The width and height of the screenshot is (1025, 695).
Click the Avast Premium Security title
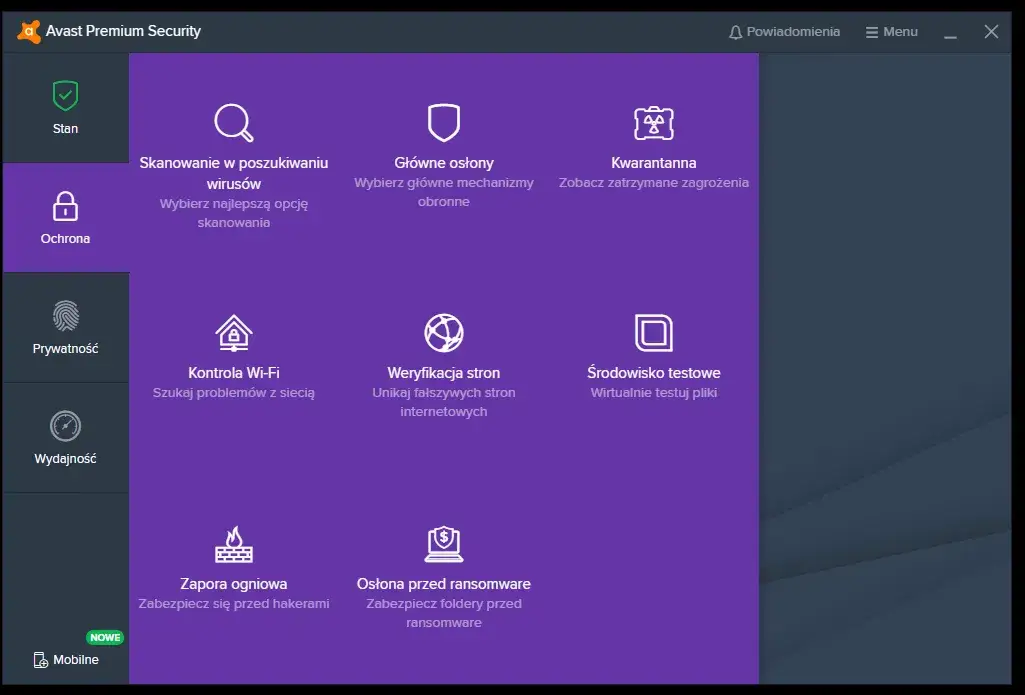point(123,31)
